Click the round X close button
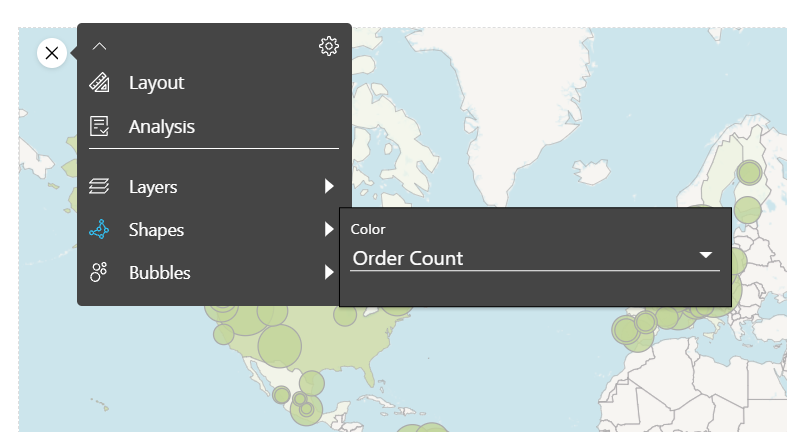 pyautogui.click(x=52, y=53)
